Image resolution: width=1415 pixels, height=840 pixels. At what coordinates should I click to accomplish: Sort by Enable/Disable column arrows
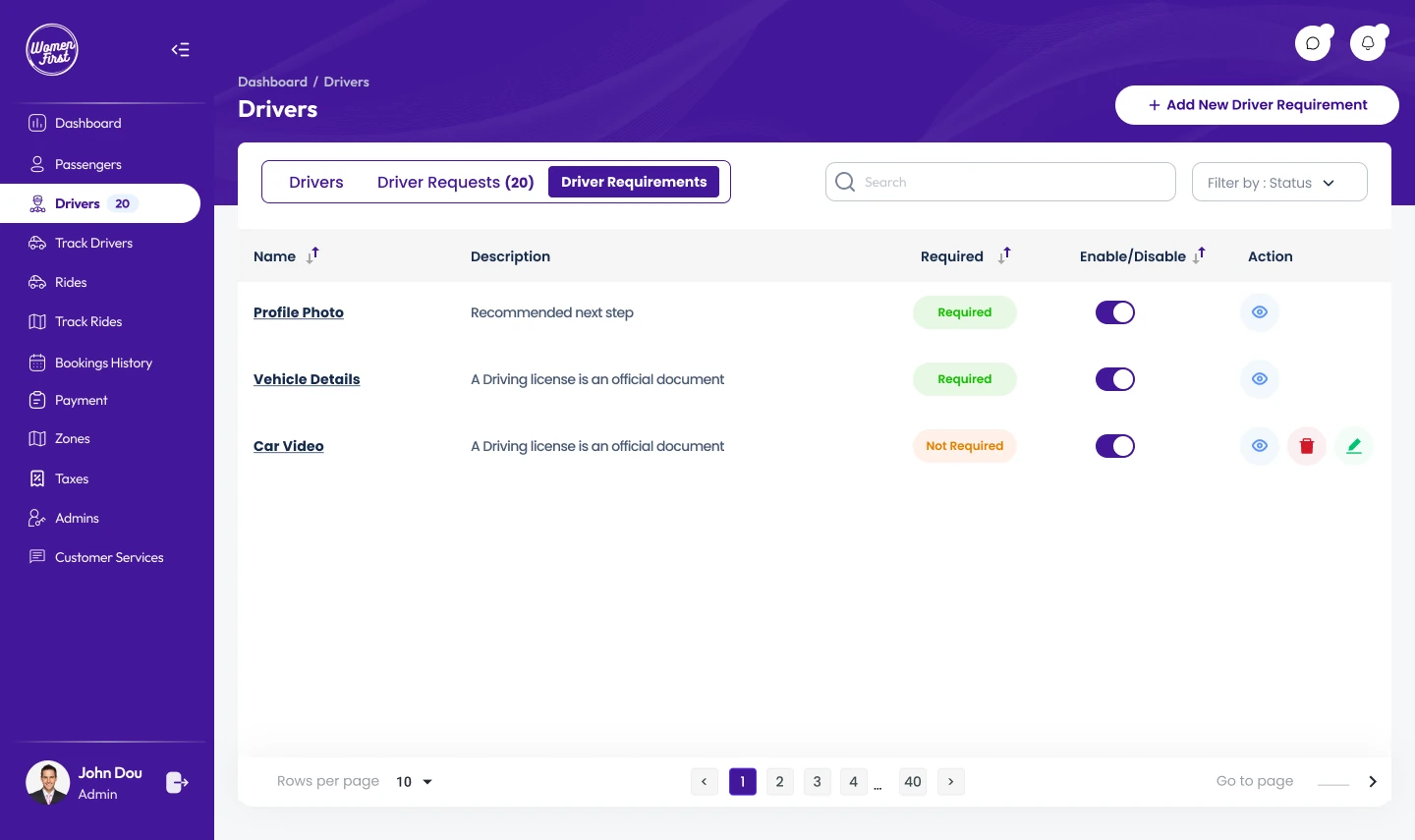(1199, 255)
